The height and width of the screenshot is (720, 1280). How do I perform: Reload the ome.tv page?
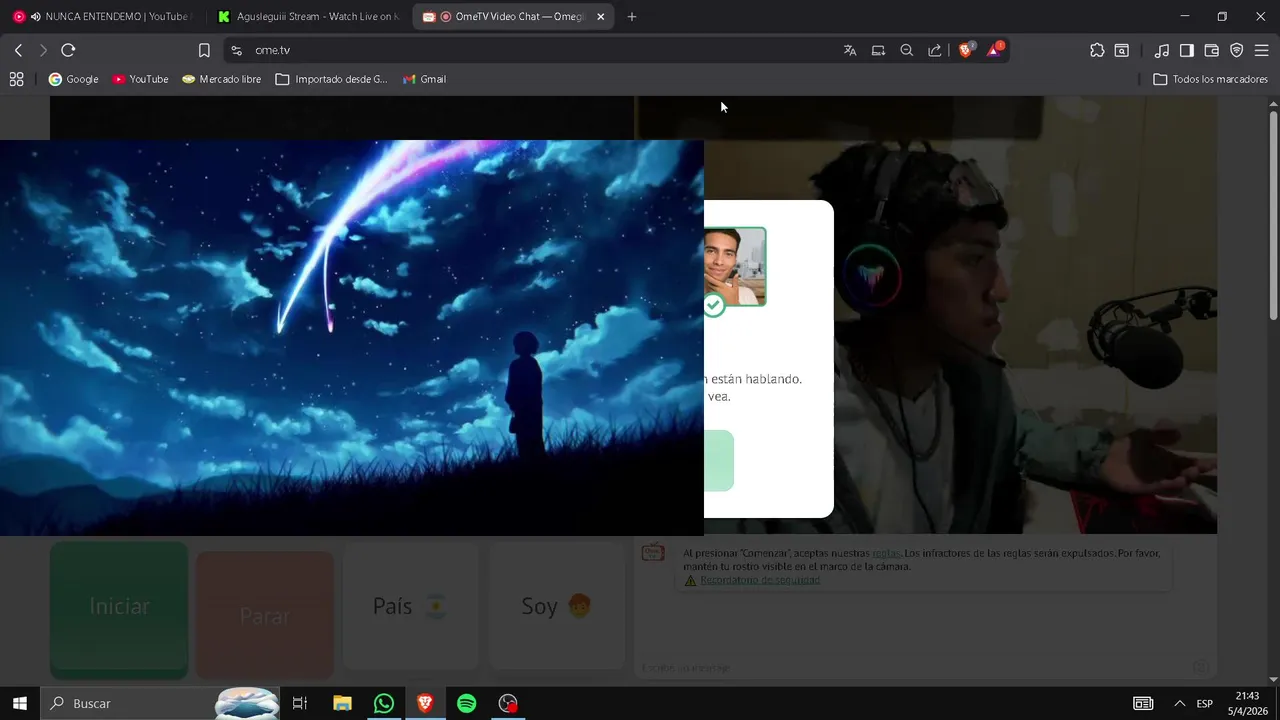(68, 50)
